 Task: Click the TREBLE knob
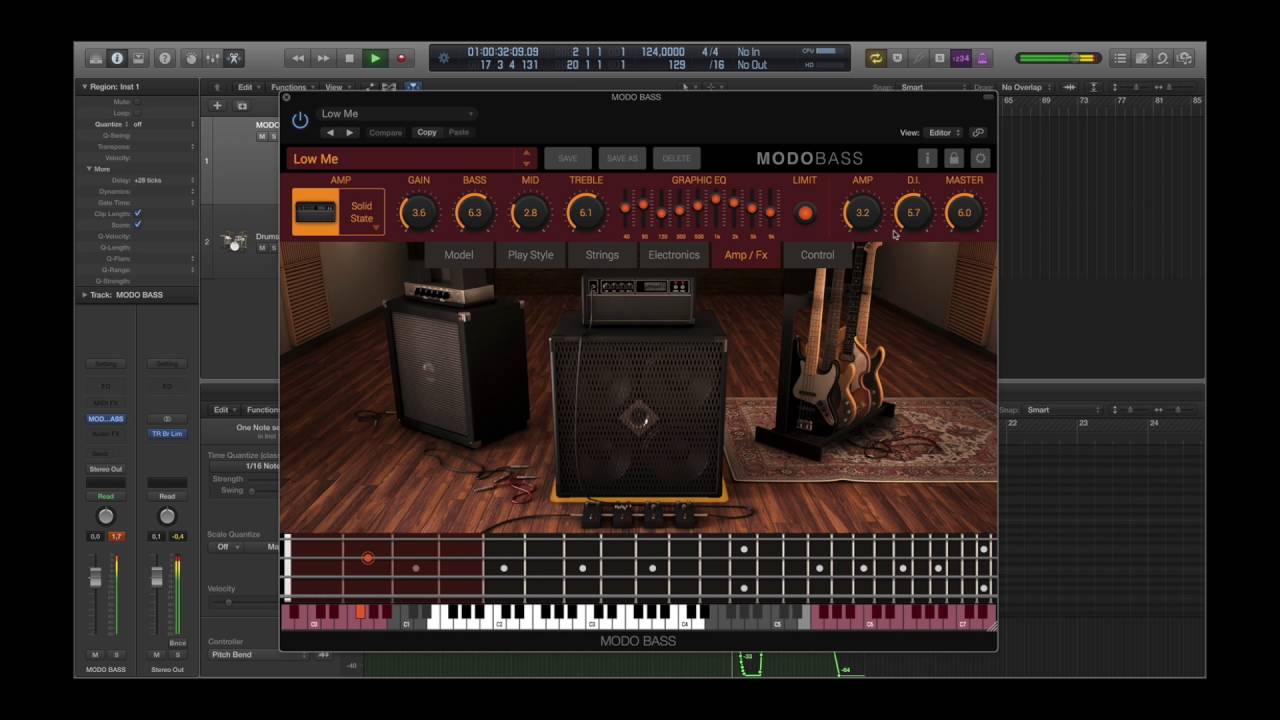pyautogui.click(x=585, y=212)
